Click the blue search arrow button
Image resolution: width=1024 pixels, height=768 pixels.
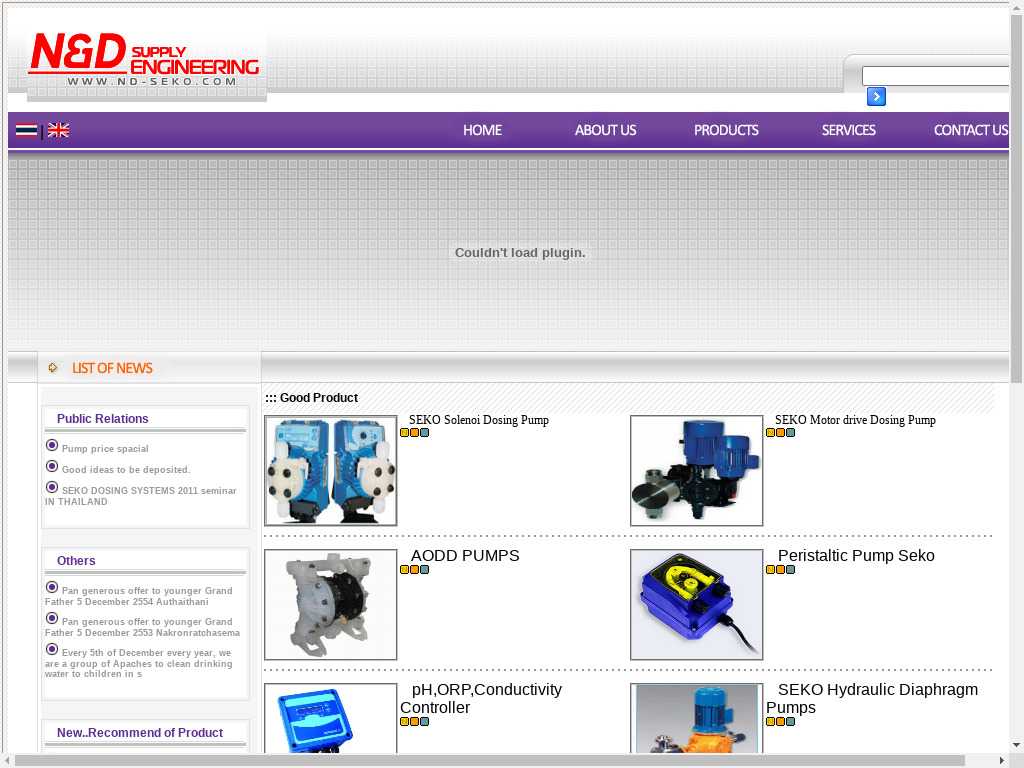point(876,97)
